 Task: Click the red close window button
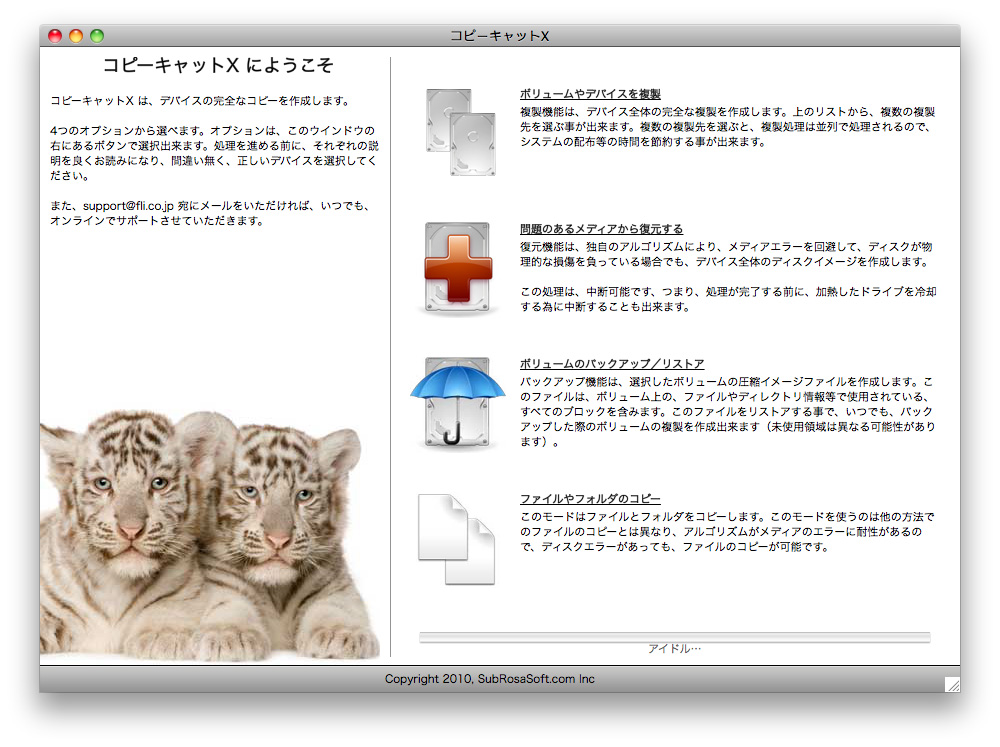point(55,36)
